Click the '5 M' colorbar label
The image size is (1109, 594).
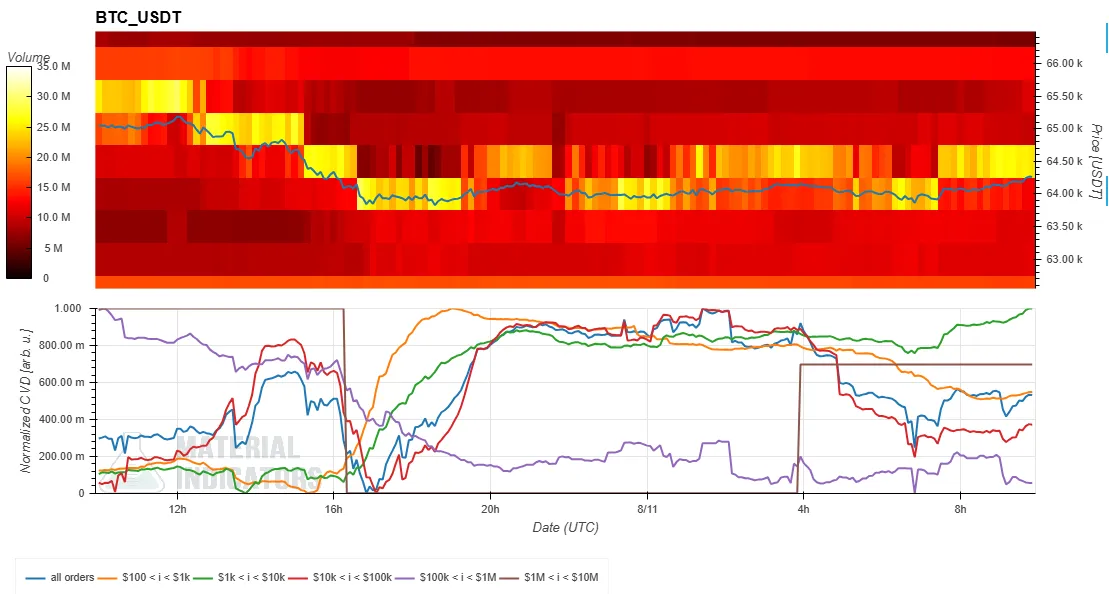(54, 248)
